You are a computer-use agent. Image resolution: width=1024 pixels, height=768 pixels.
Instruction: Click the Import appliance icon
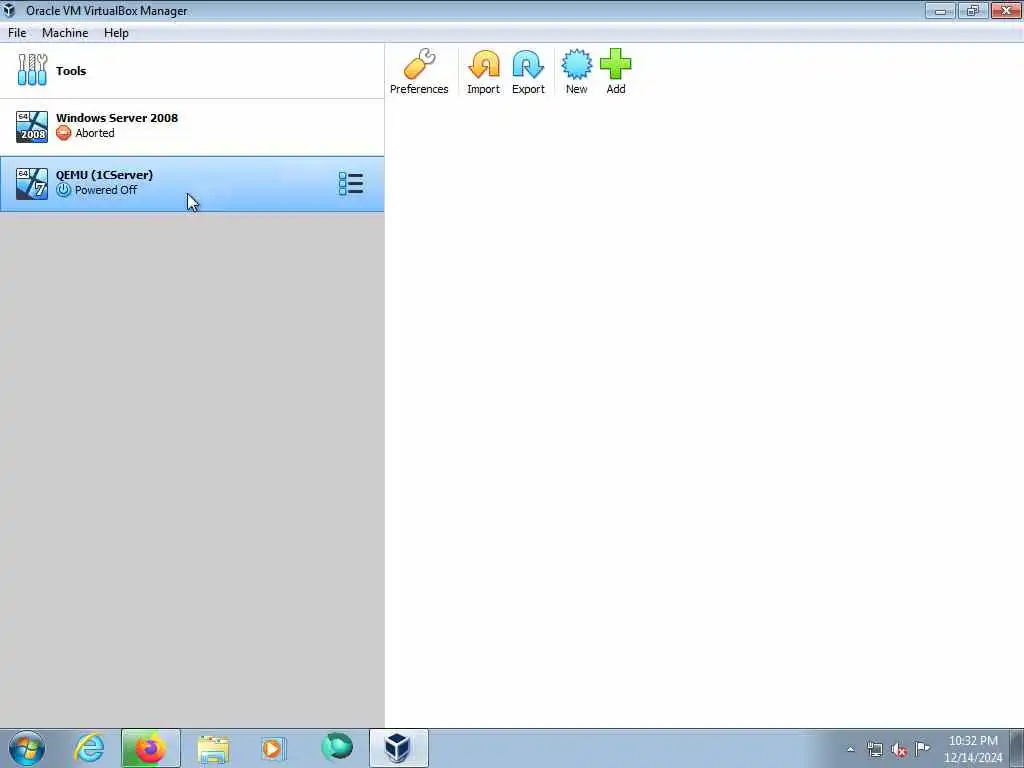(483, 71)
